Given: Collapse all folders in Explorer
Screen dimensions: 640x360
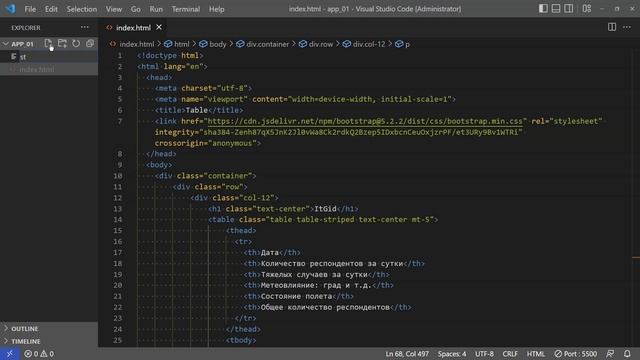Looking at the screenshot, I should [x=90, y=43].
